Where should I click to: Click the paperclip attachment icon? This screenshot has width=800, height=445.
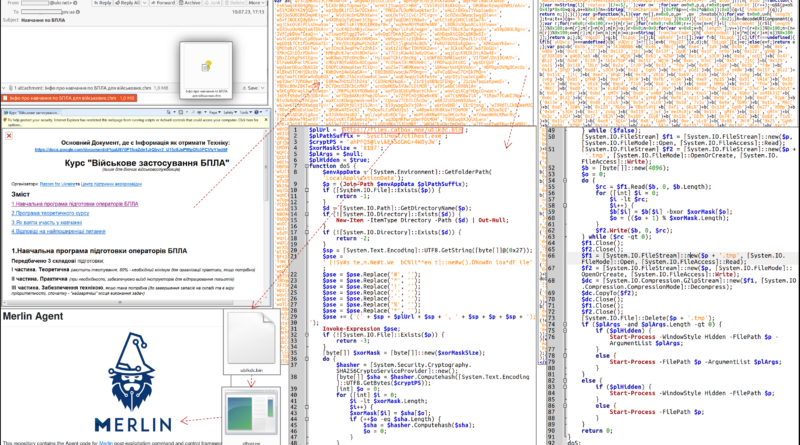(x=10, y=88)
